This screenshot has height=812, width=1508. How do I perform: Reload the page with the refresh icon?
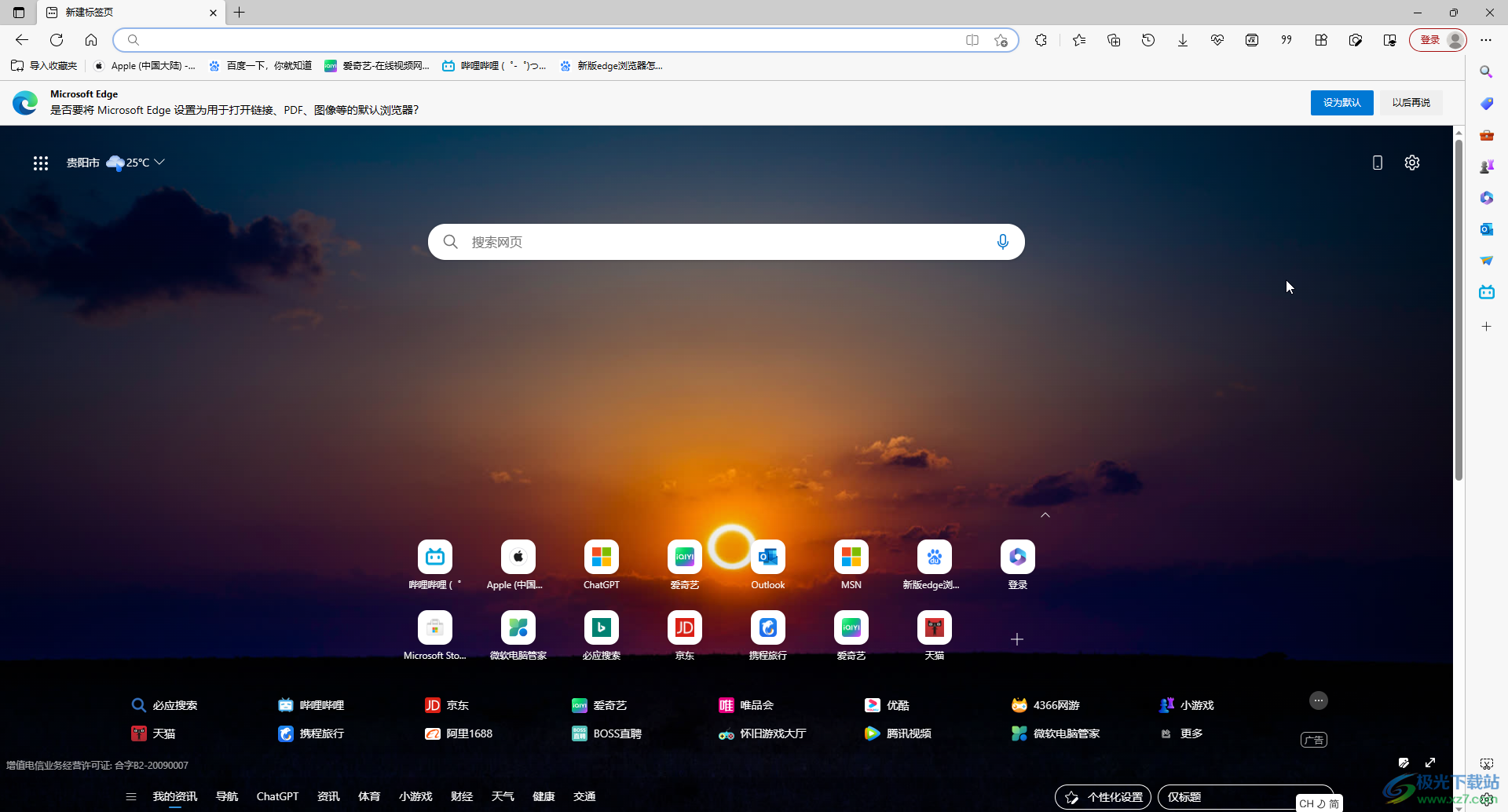57,40
